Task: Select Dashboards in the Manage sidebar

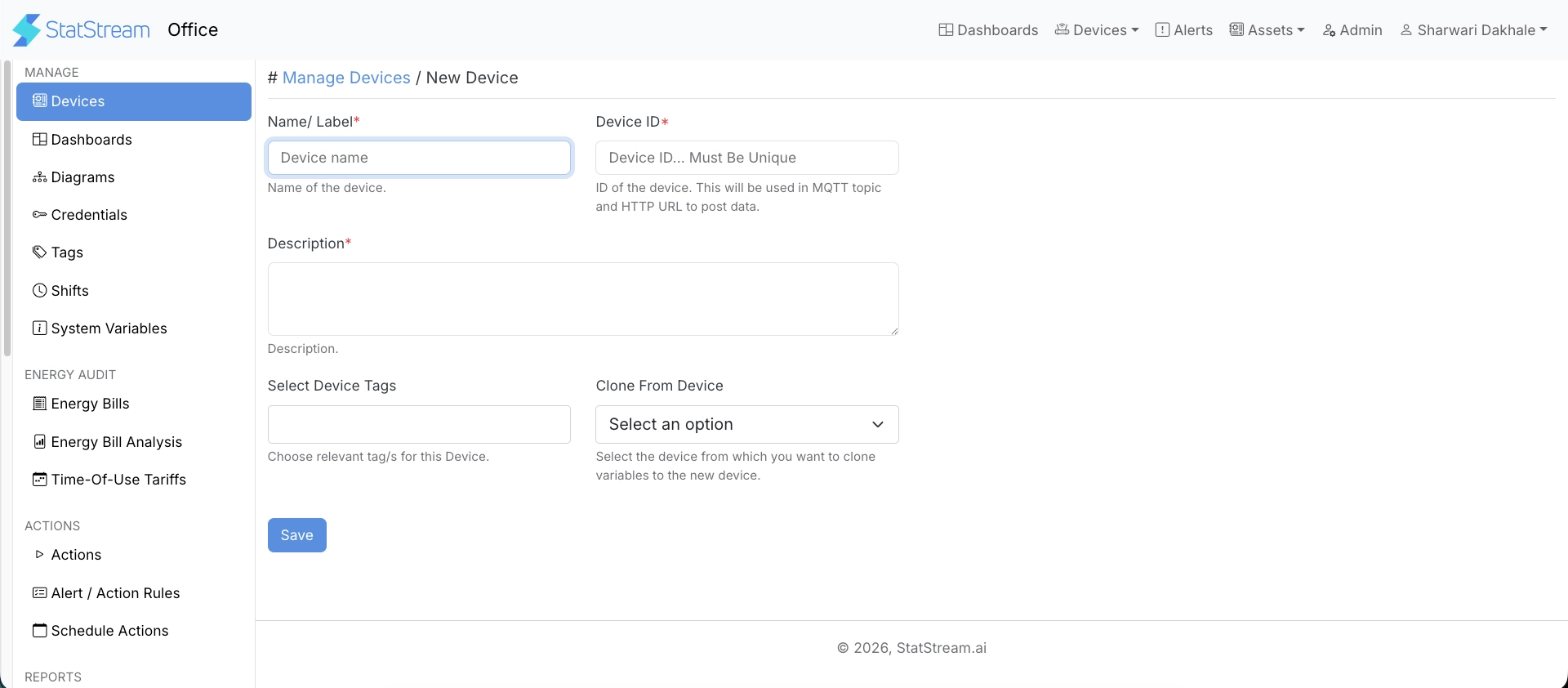Action: click(x=134, y=140)
